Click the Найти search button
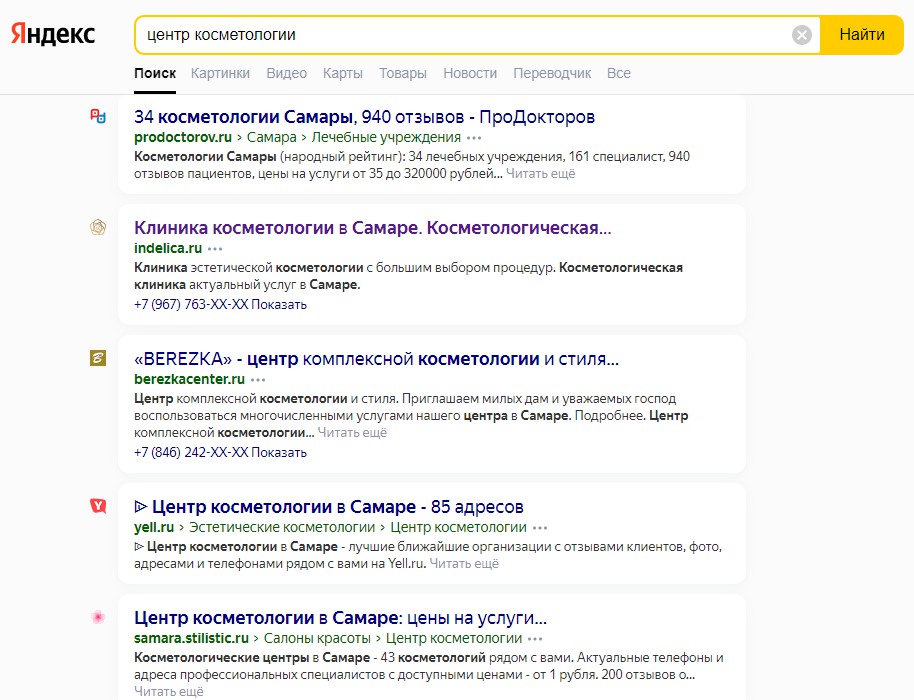Screen dimensions: 914x700 pyautogui.click(x=862, y=35)
